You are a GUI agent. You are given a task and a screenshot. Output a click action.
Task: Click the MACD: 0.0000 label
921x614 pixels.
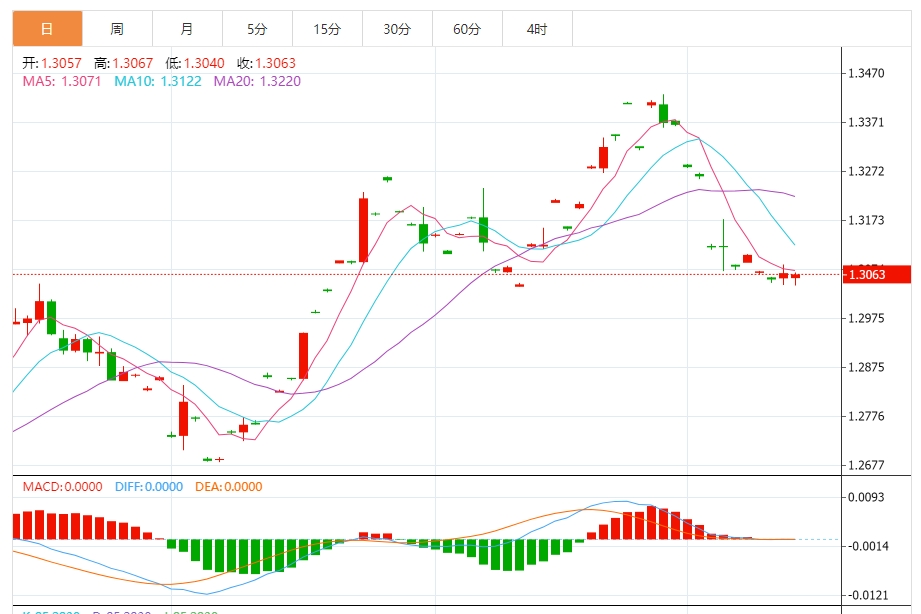pos(62,486)
